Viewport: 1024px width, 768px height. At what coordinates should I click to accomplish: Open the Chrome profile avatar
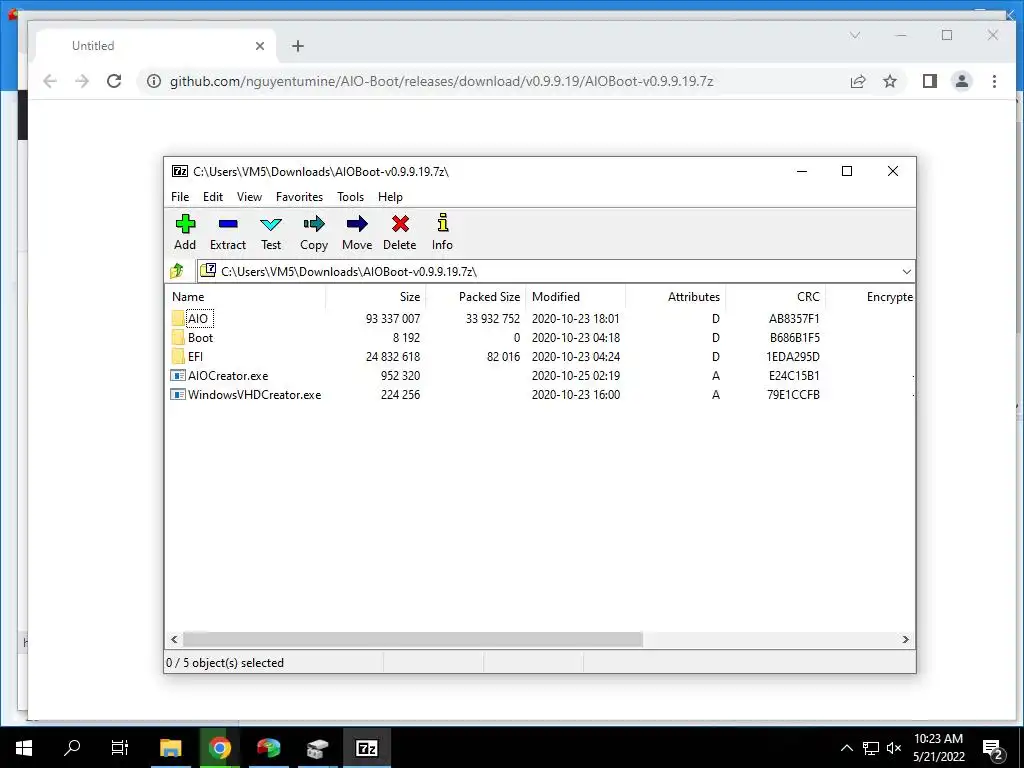(x=962, y=81)
